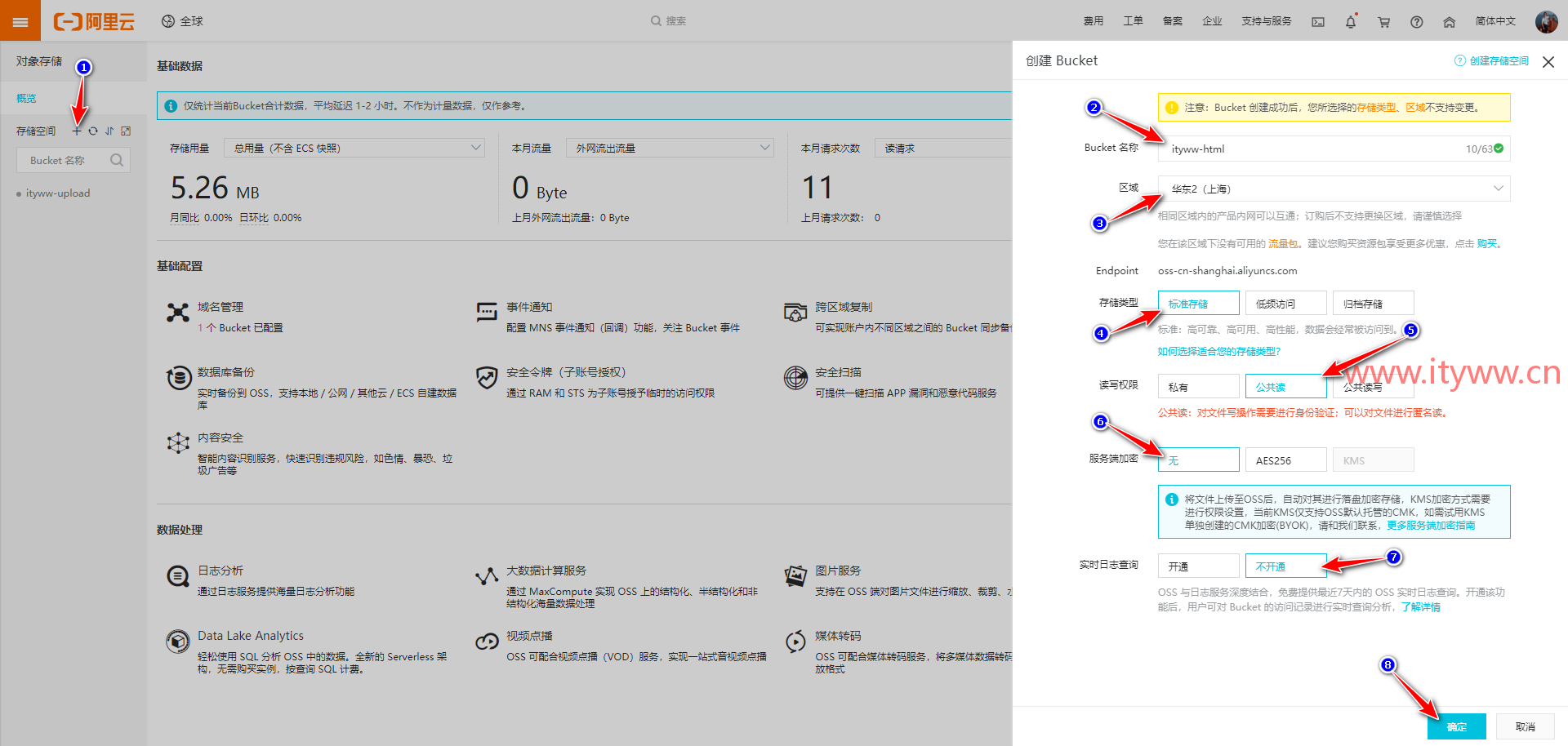Open 更多服务端加密指南 link

click(x=1431, y=526)
